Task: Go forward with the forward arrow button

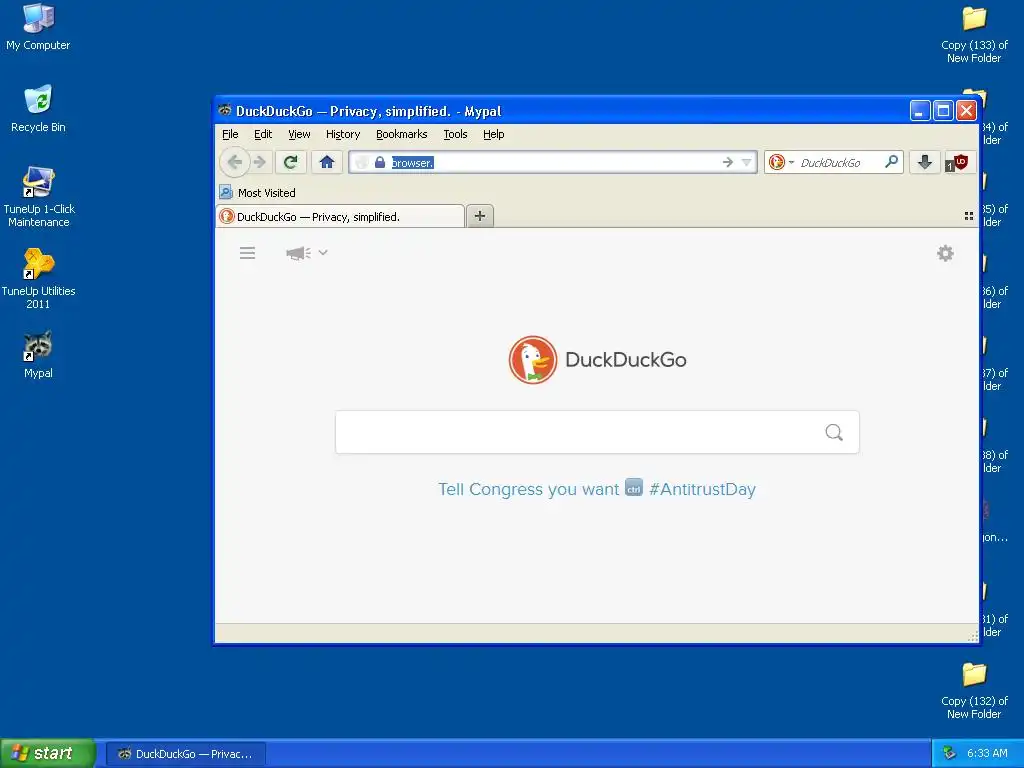Action: [260, 162]
